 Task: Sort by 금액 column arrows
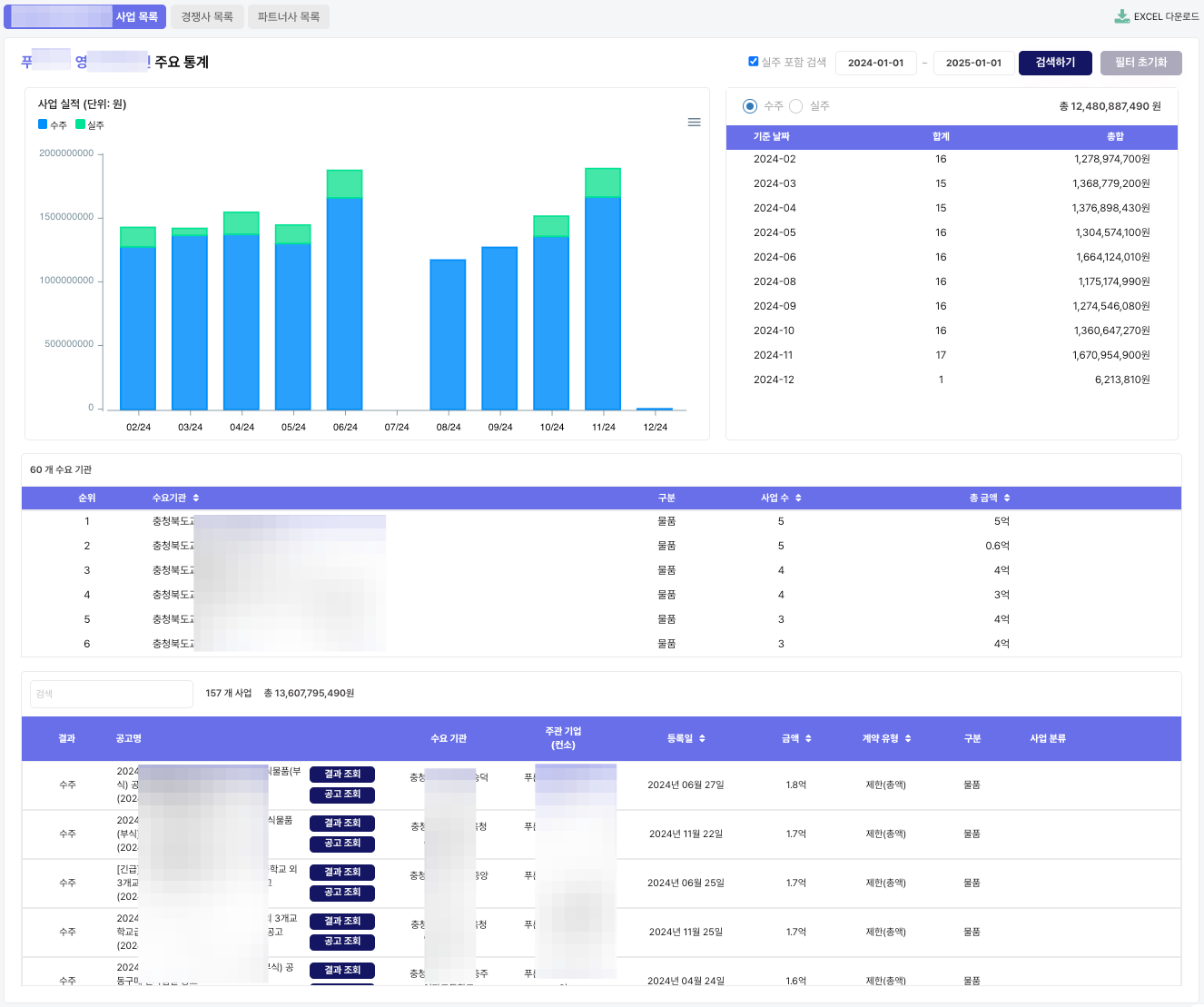808,738
